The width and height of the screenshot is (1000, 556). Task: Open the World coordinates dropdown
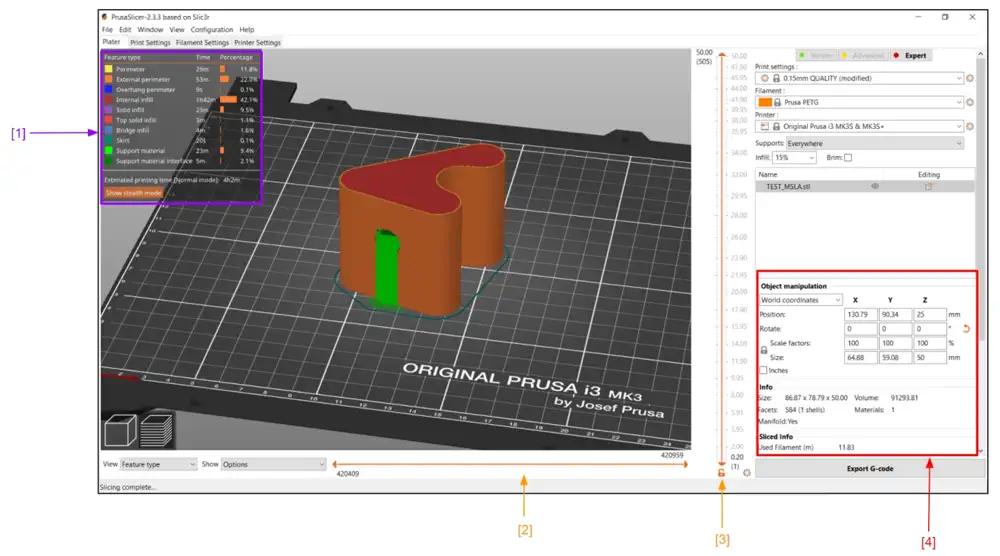click(800, 300)
